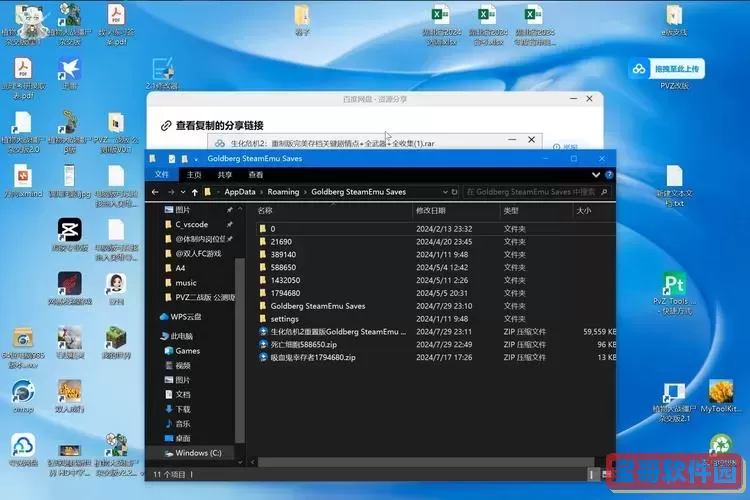This screenshot has width=750, height=500.
Task: Go up one folder level with the up arrow
Action: point(195,192)
